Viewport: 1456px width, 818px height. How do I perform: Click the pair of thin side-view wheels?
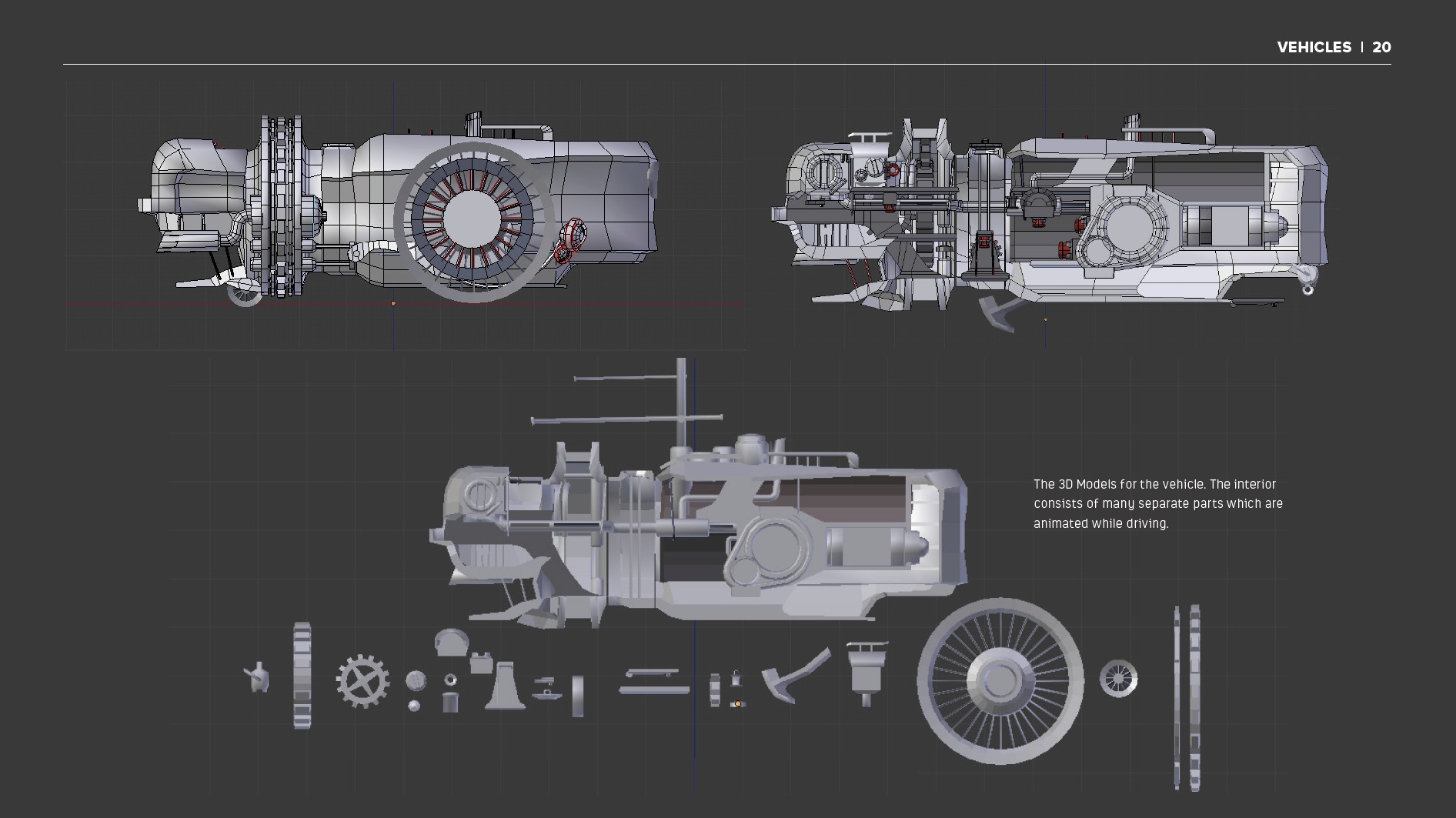(1187, 697)
